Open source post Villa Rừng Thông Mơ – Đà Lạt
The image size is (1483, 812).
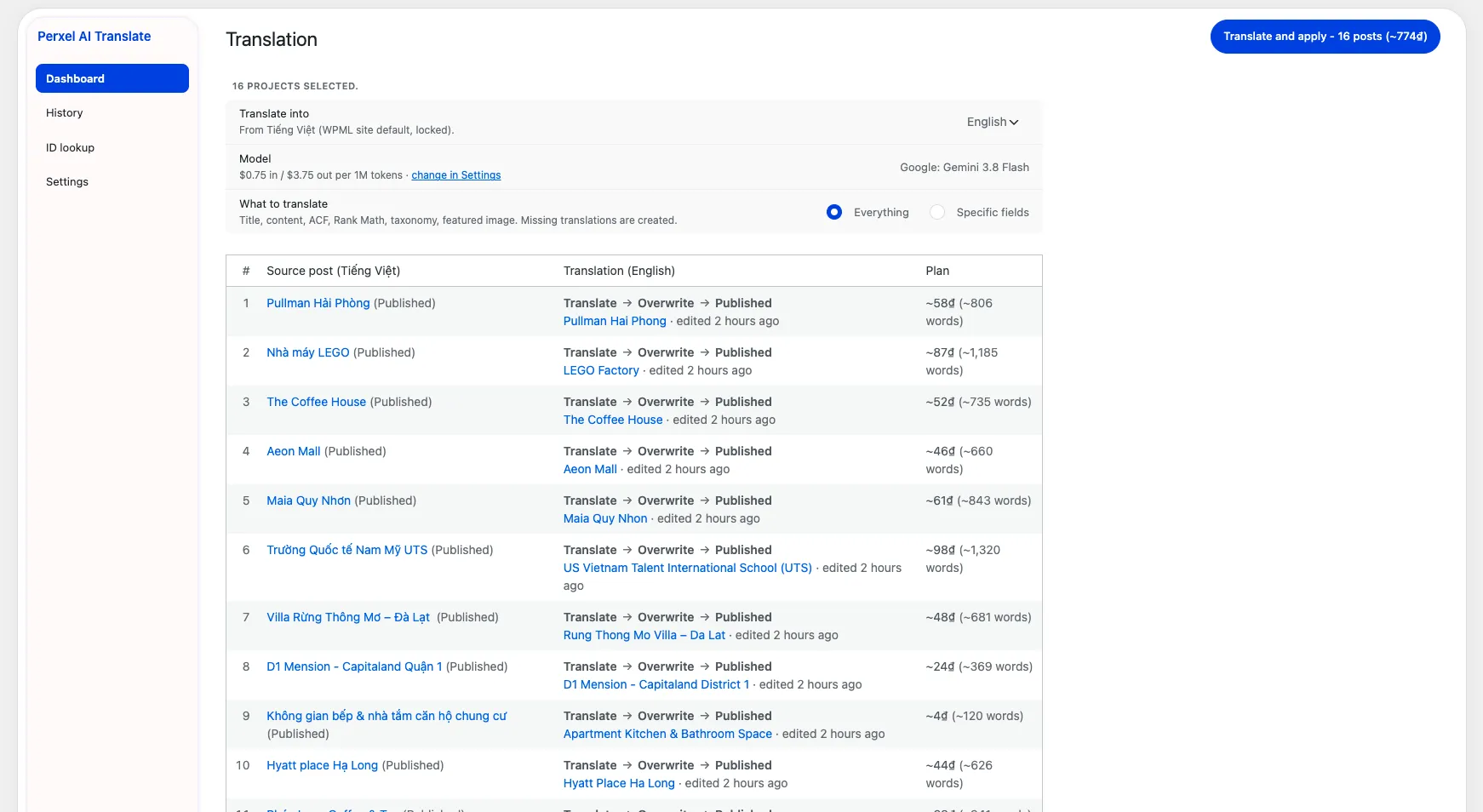348,617
